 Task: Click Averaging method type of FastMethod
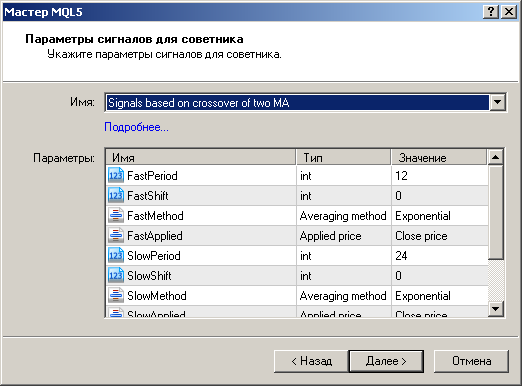[344, 216]
